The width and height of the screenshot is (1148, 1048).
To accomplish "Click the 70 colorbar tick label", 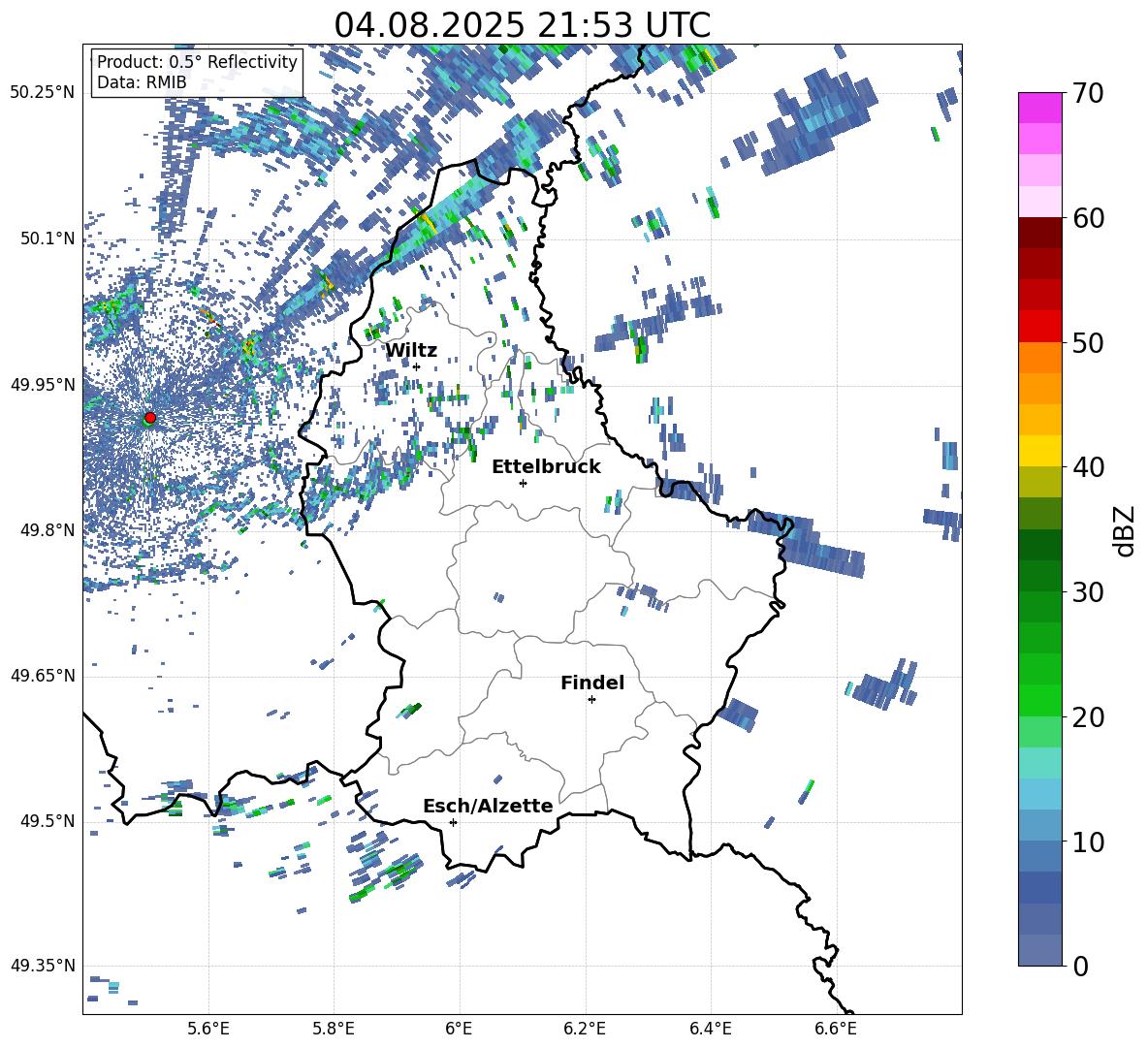I will tap(1087, 94).
